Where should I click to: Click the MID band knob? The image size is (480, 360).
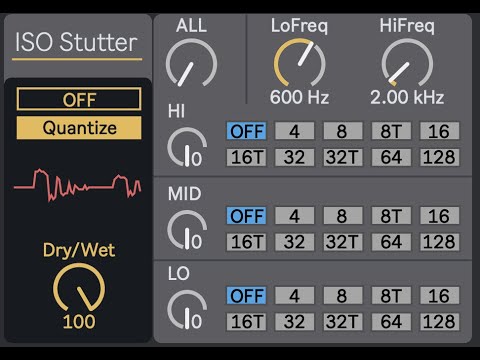click(x=187, y=230)
